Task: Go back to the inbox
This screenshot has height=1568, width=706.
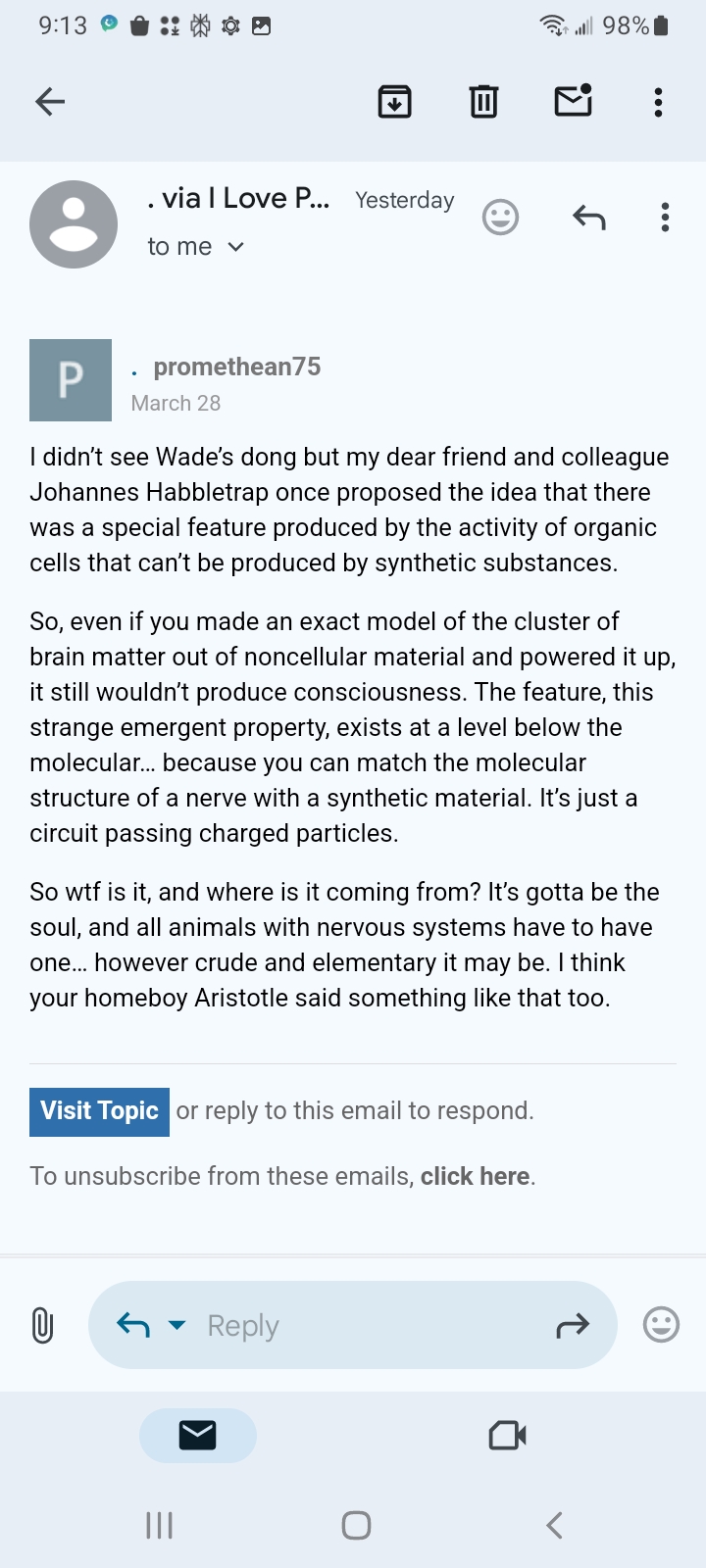Action: pos(50,101)
